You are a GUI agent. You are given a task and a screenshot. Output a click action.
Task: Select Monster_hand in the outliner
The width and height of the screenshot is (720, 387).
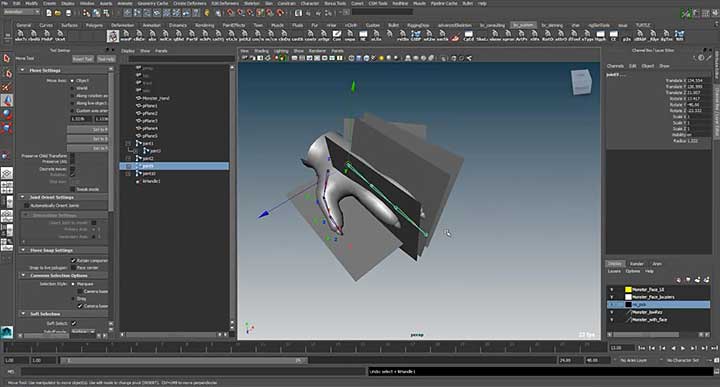click(x=156, y=98)
